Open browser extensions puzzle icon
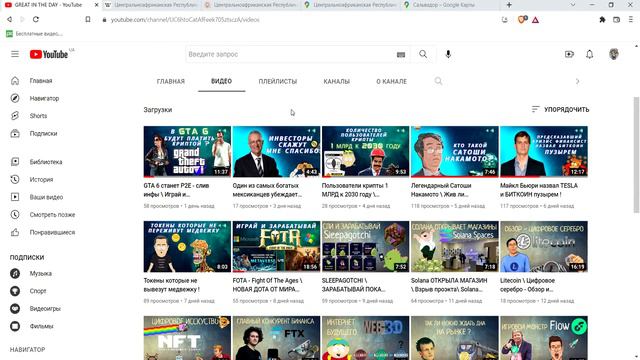The height and width of the screenshot is (360, 640). (602, 19)
